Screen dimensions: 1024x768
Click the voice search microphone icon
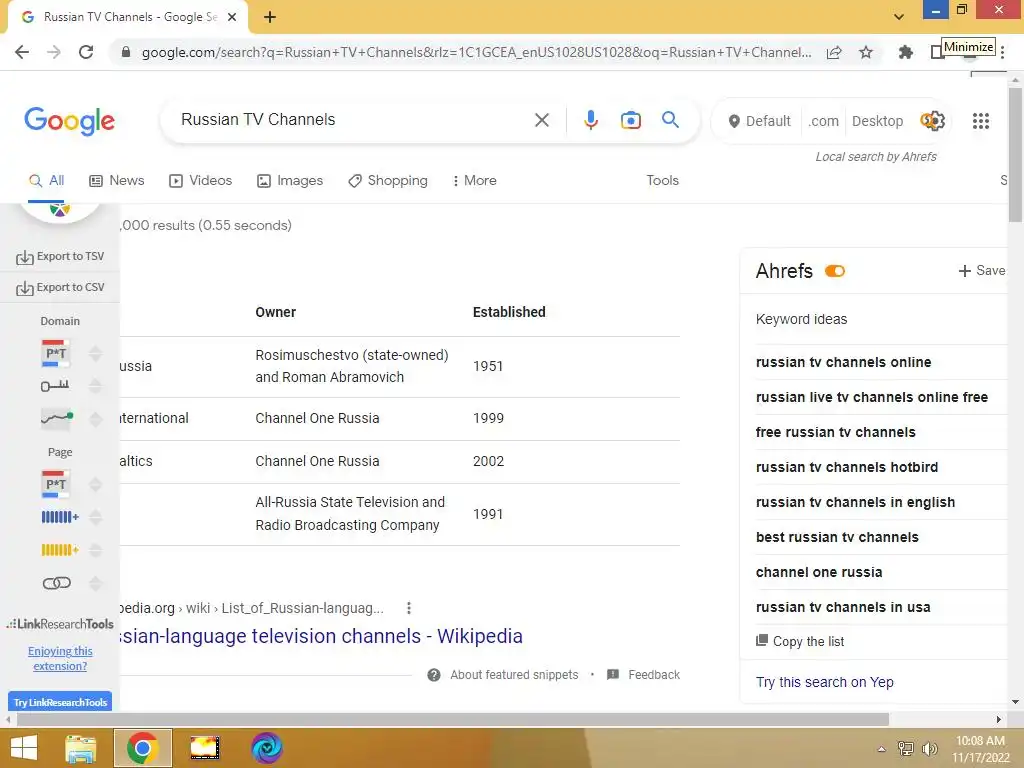tap(590, 120)
